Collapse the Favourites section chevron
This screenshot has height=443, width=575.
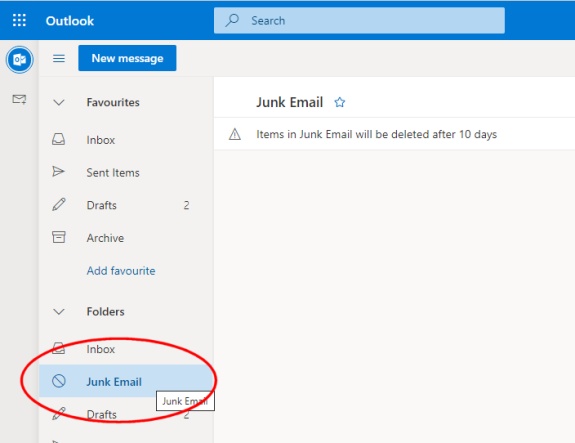click(59, 102)
